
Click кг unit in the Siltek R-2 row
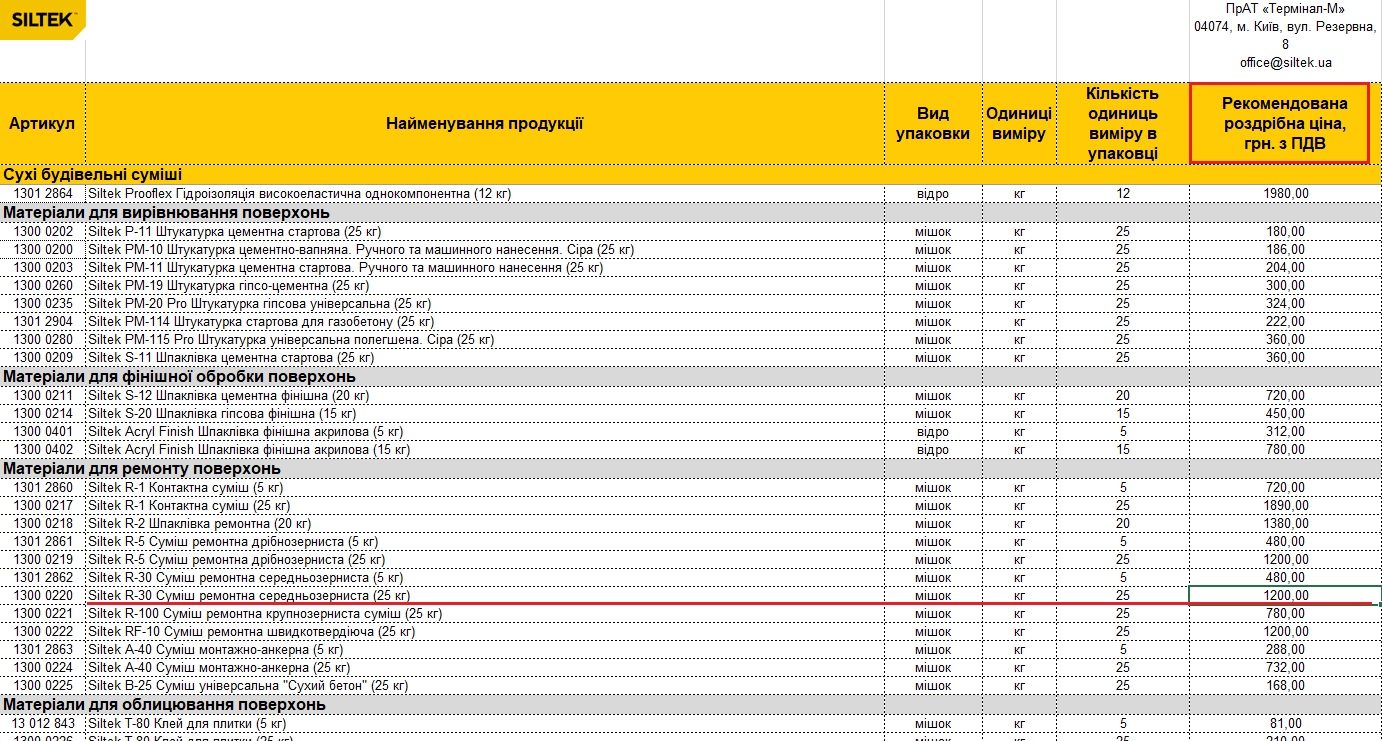point(1019,523)
